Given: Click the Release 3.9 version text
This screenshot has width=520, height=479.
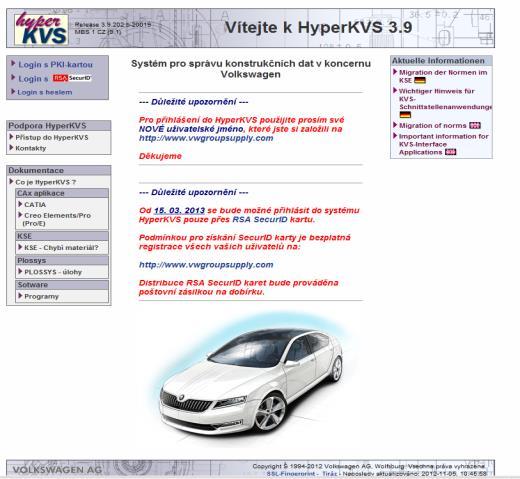Looking at the screenshot, I should click(113, 25).
